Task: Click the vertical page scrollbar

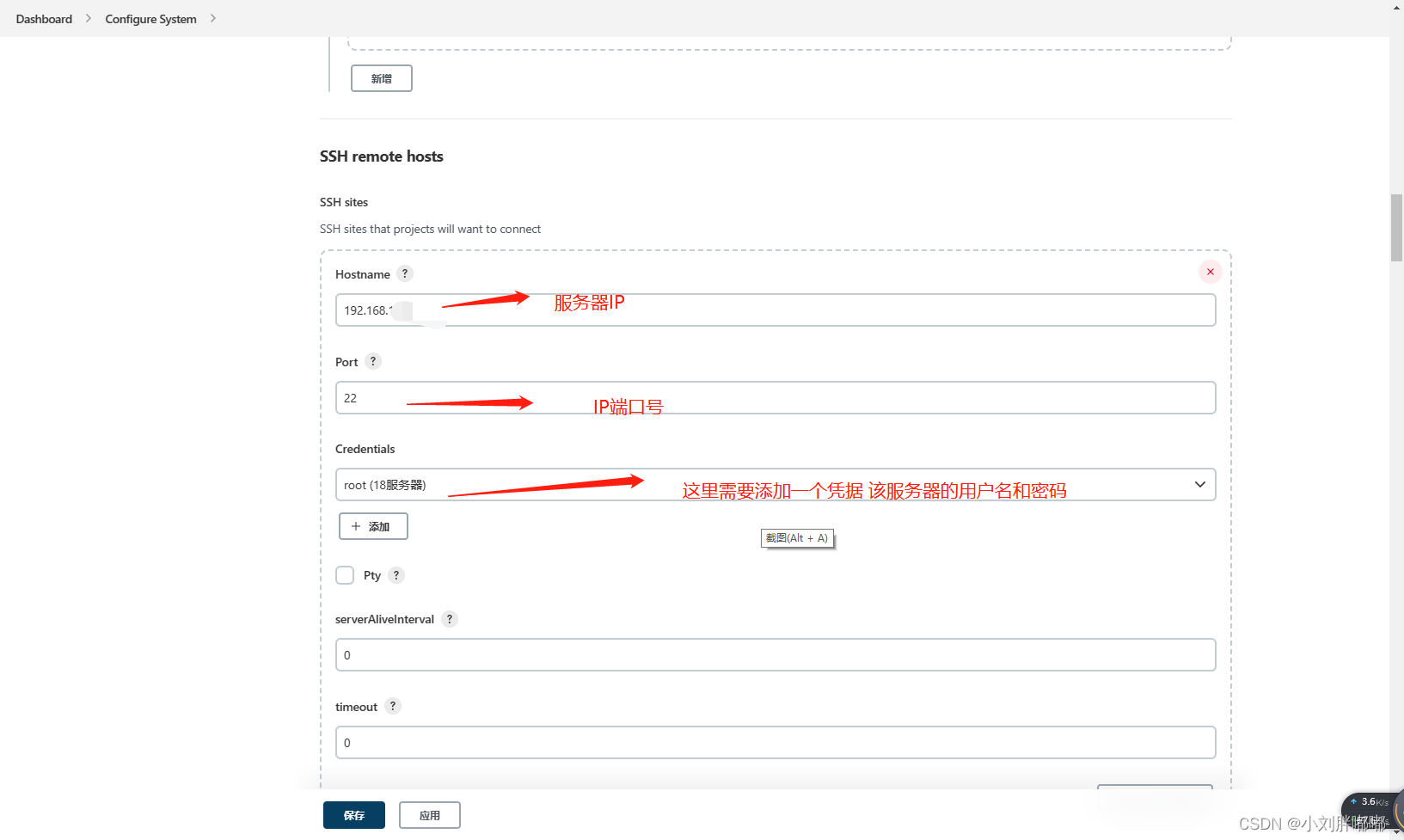Action: pos(1395,227)
